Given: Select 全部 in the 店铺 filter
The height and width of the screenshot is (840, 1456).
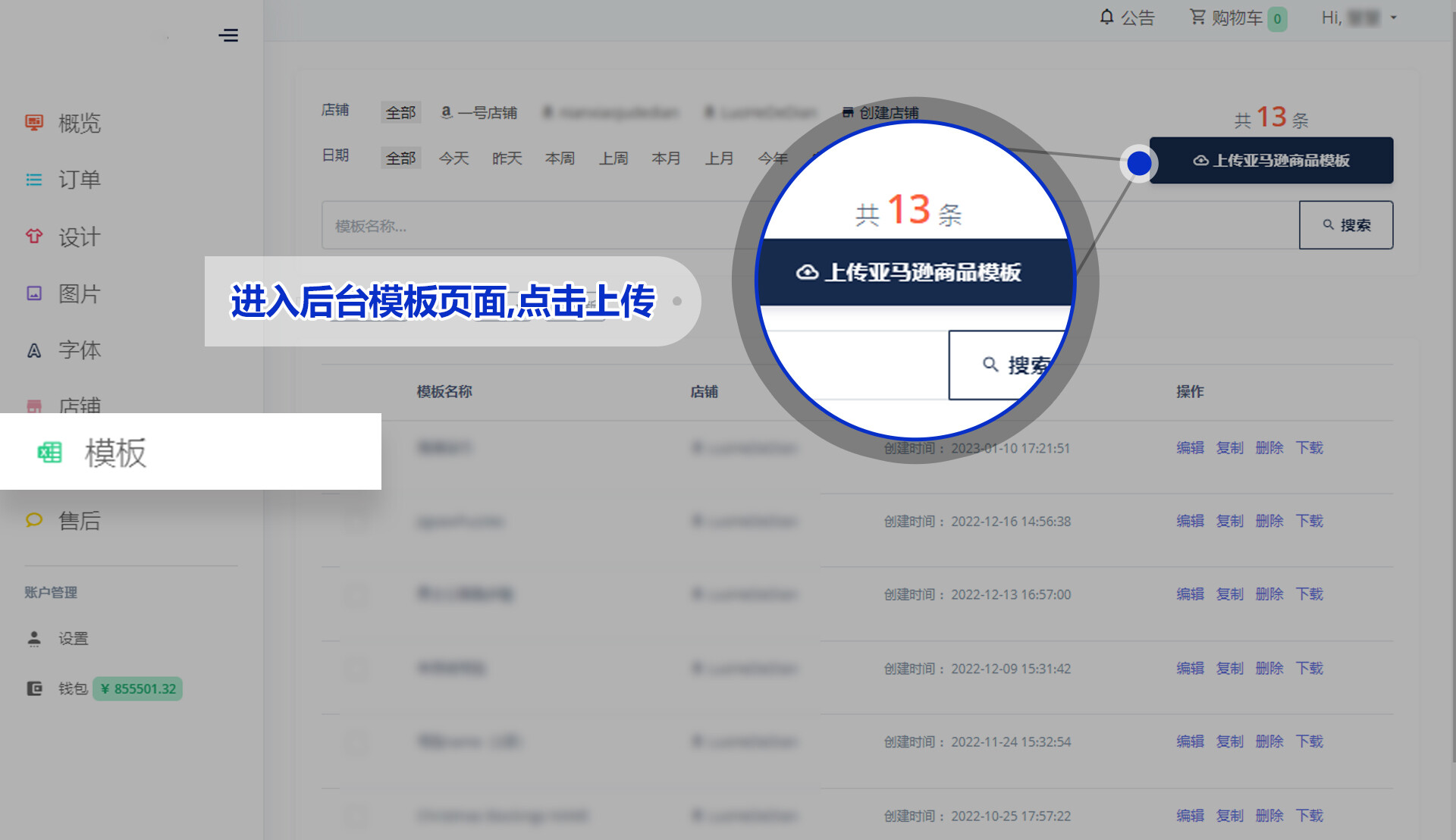Looking at the screenshot, I should click(400, 112).
